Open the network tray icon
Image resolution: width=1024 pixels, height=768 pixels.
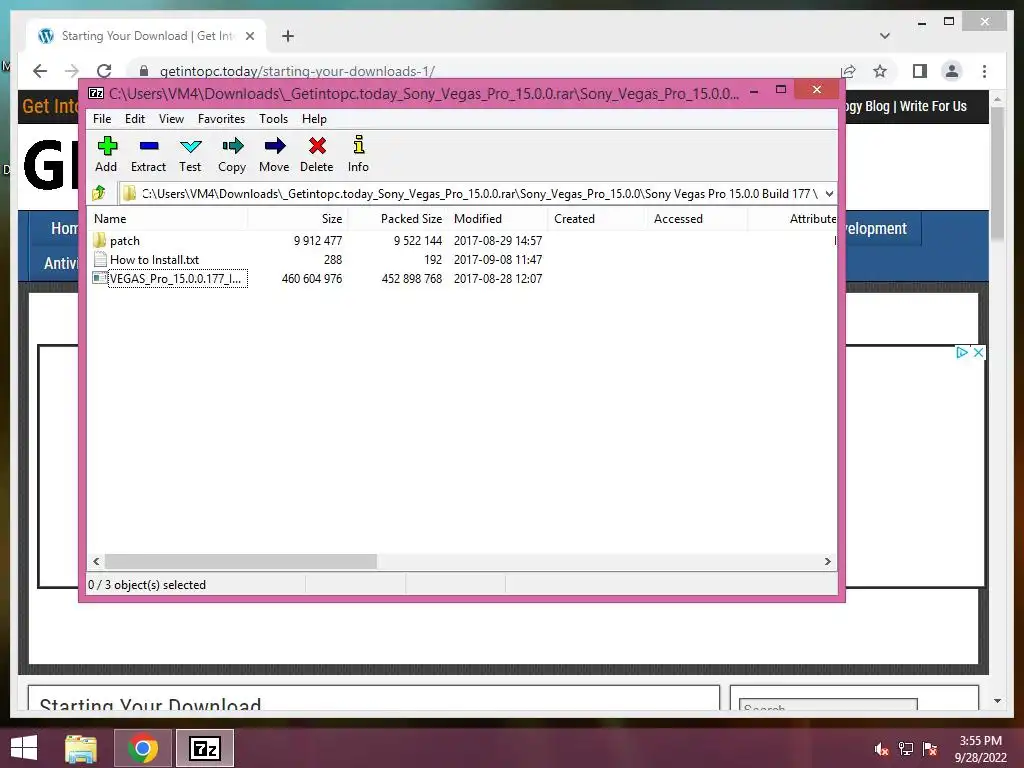pos(906,749)
